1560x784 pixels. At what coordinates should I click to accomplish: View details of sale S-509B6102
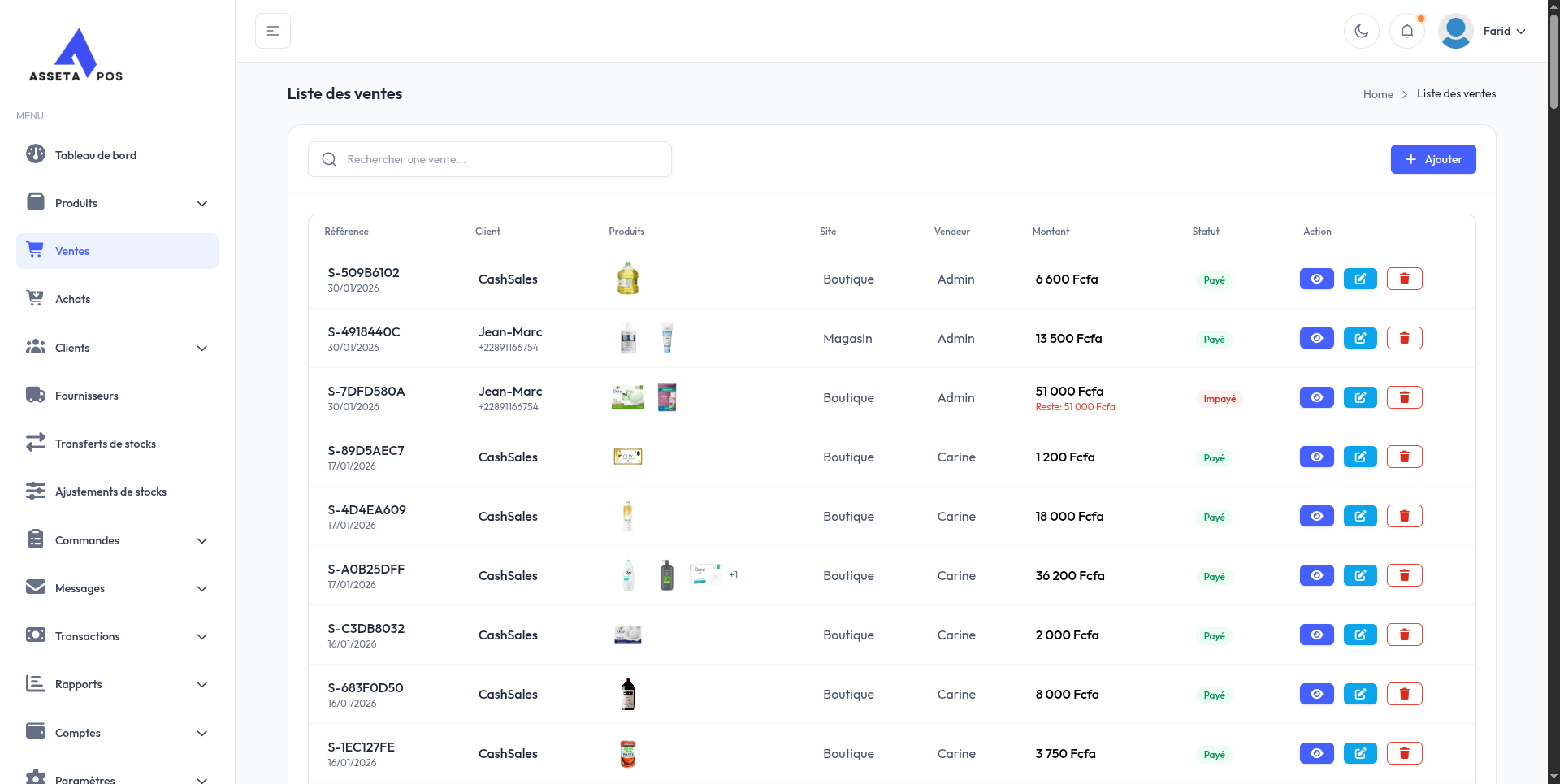pyautogui.click(x=1316, y=279)
